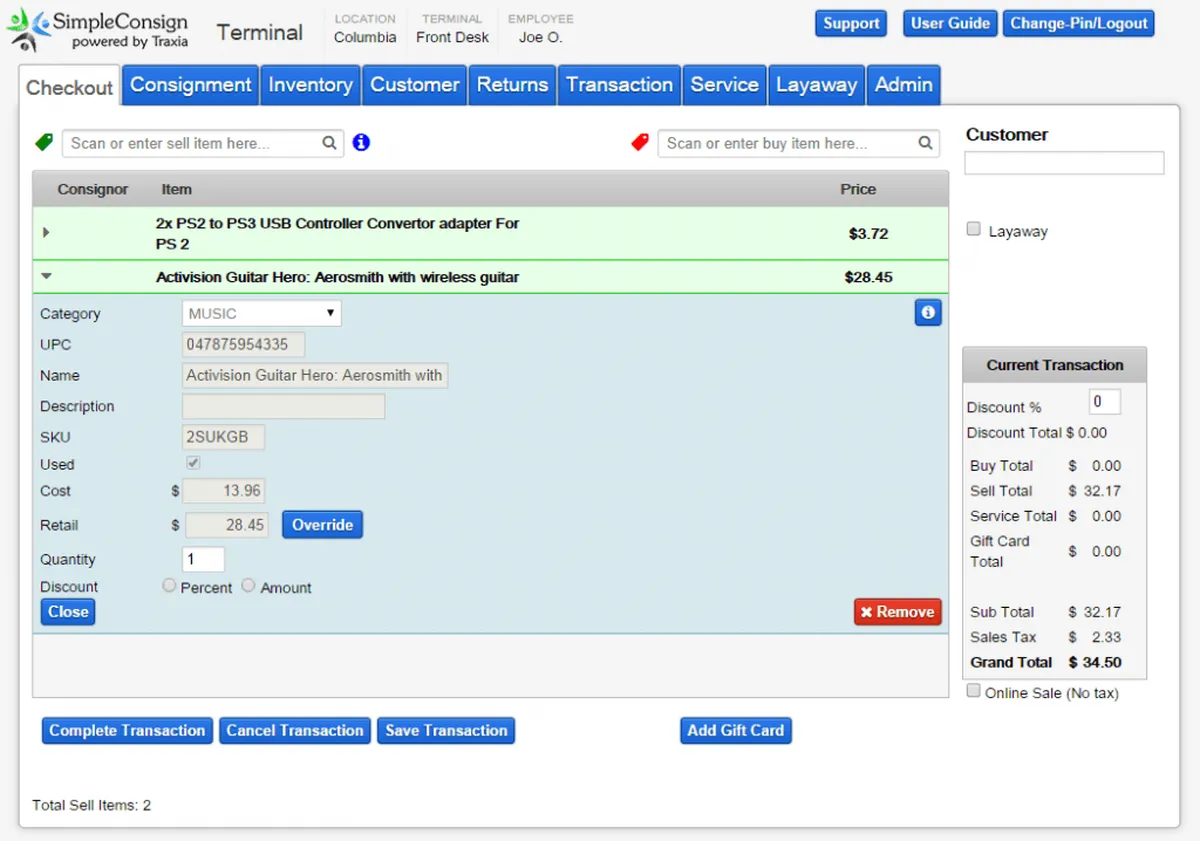Image resolution: width=1200 pixels, height=841 pixels.
Task: Open the Returns tab
Action: (x=512, y=85)
